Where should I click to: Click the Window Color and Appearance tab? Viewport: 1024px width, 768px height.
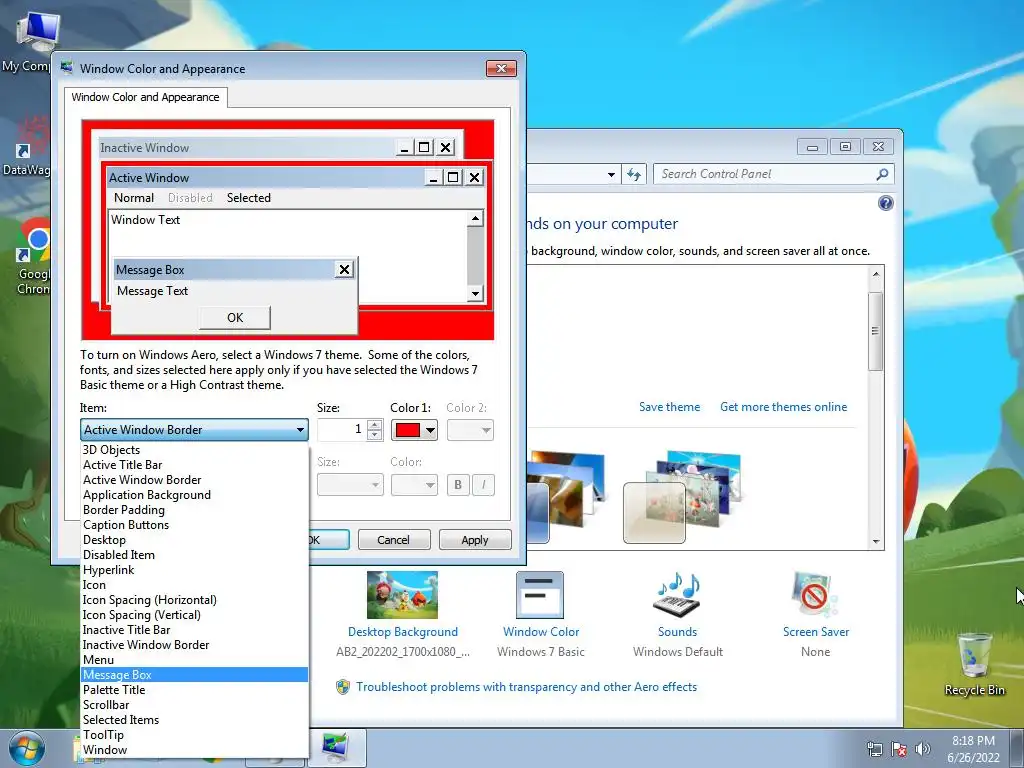[146, 97]
